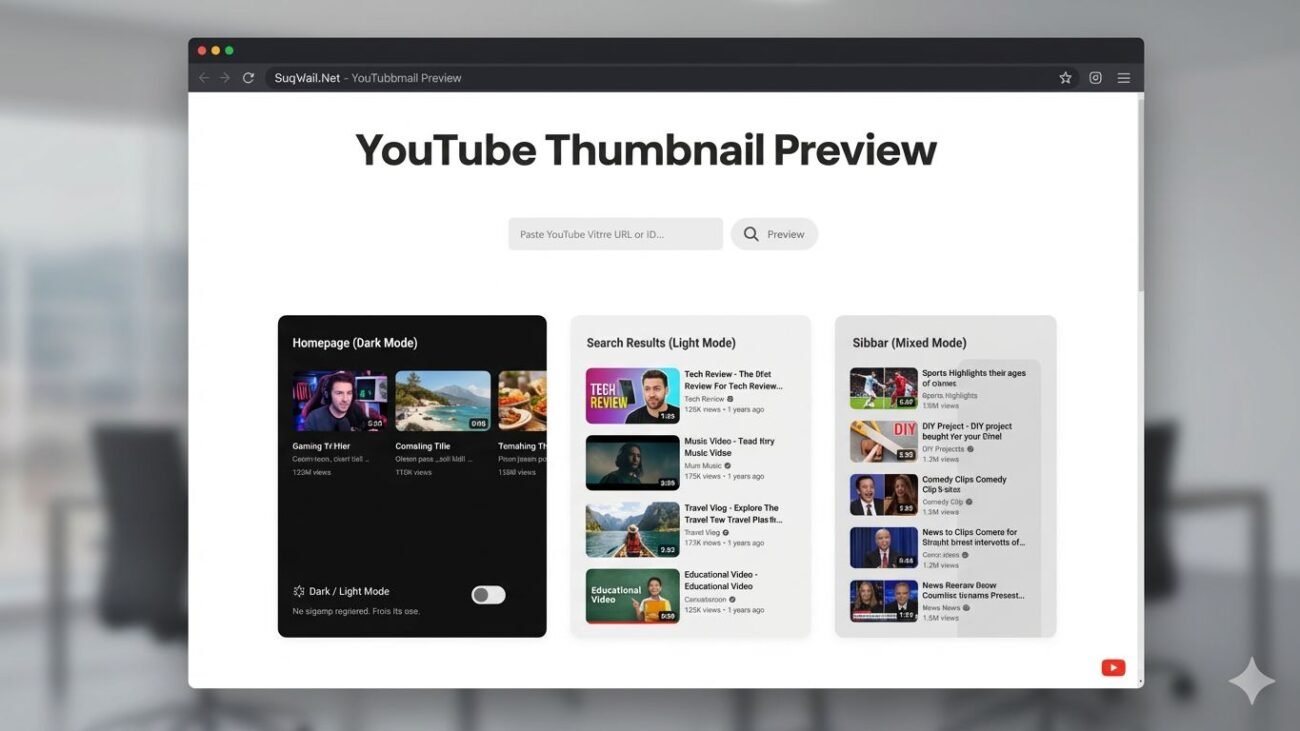This screenshot has width=1300, height=731.
Task: Click the verified badge in the Comedy Clips row
Action: click(x=968, y=502)
